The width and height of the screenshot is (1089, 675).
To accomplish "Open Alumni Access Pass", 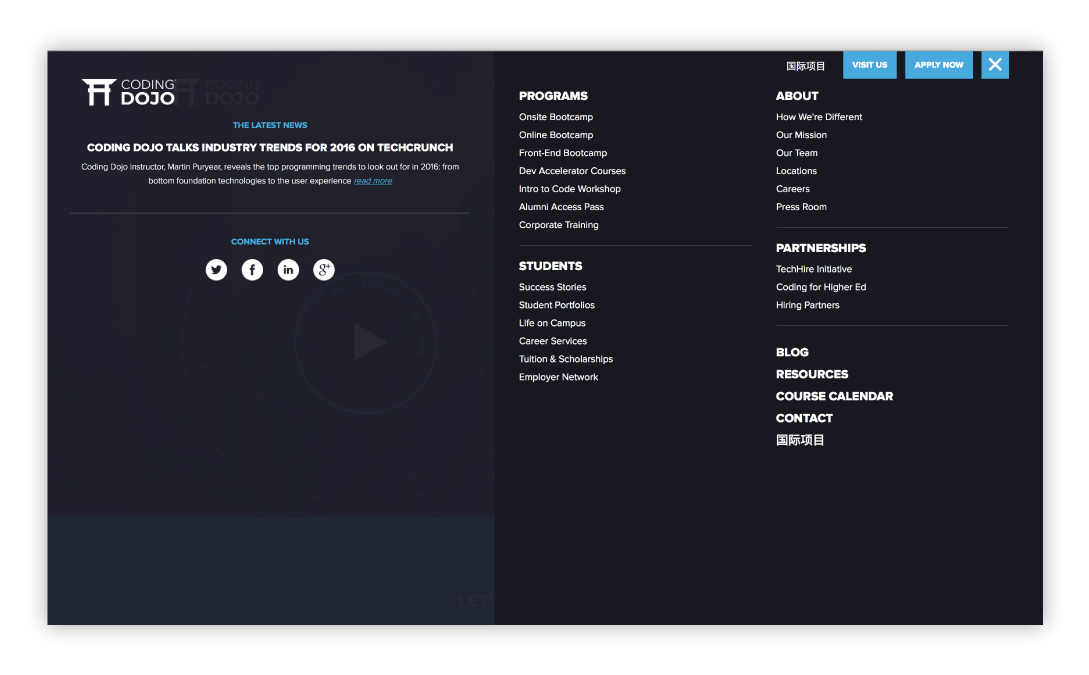I will tap(561, 207).
